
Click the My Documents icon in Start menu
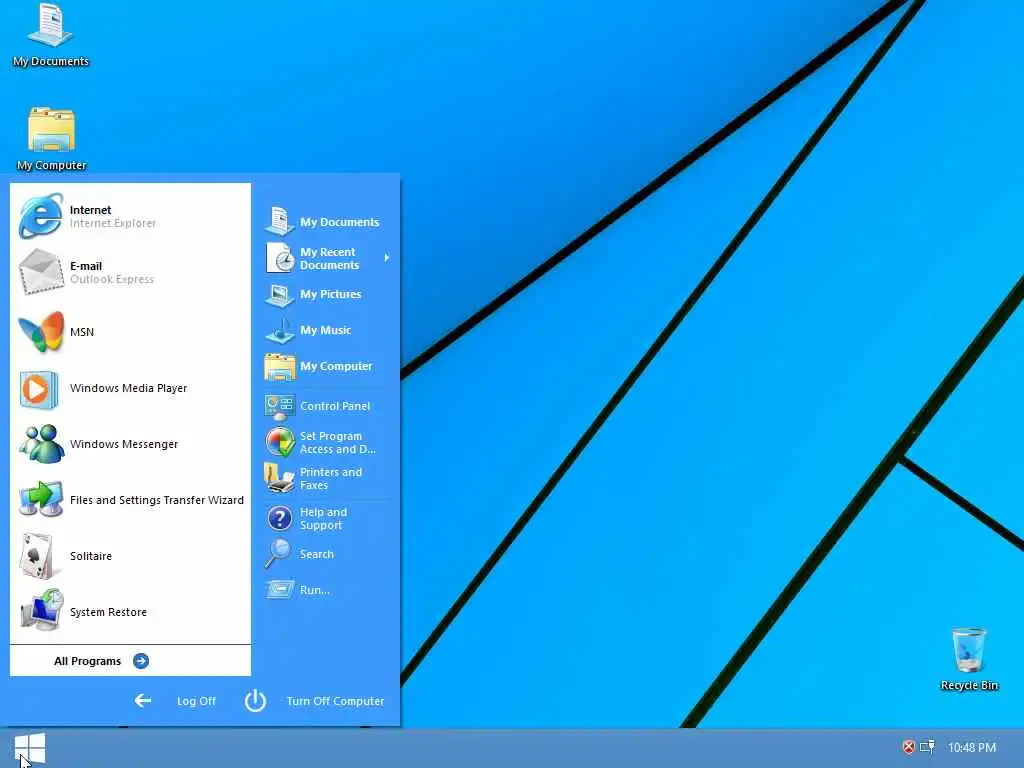(280, 221)
